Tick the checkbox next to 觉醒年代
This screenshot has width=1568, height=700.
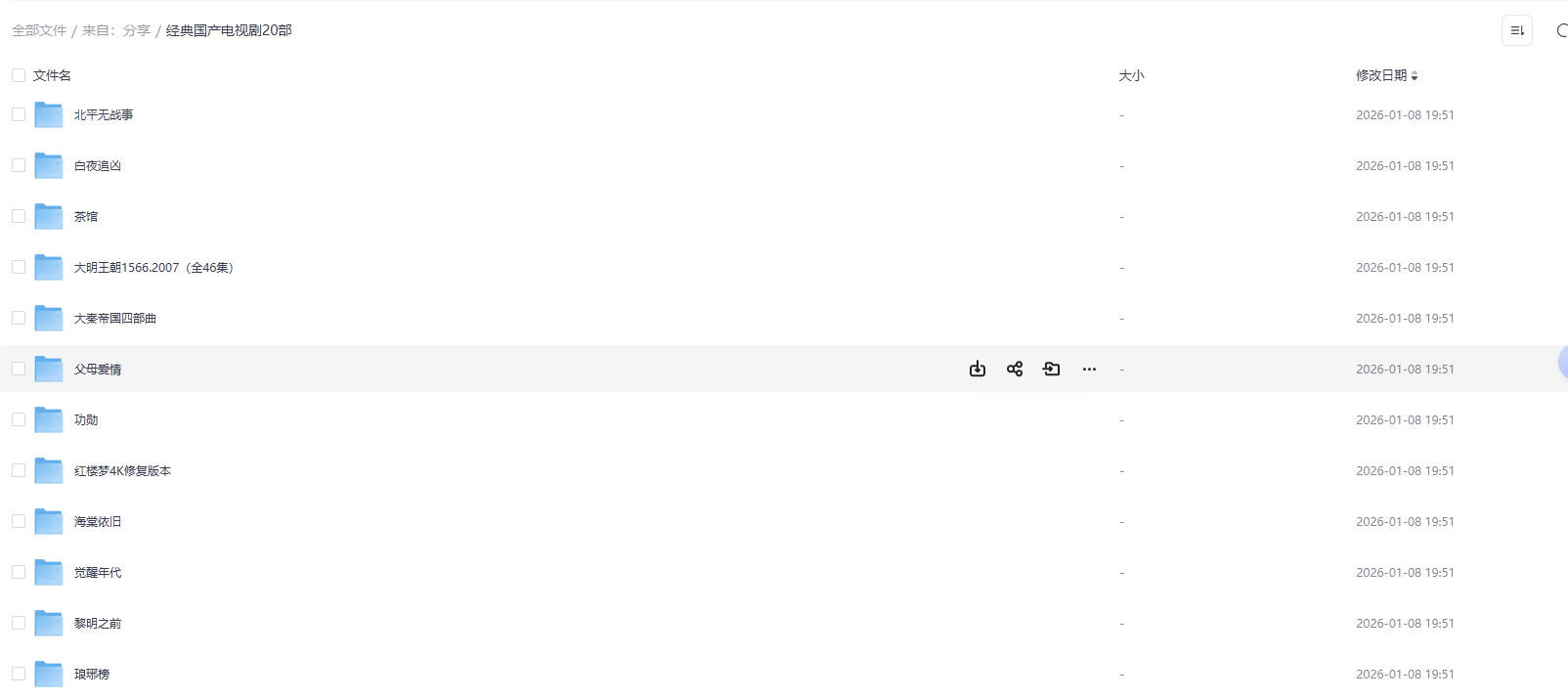(19, 572)
